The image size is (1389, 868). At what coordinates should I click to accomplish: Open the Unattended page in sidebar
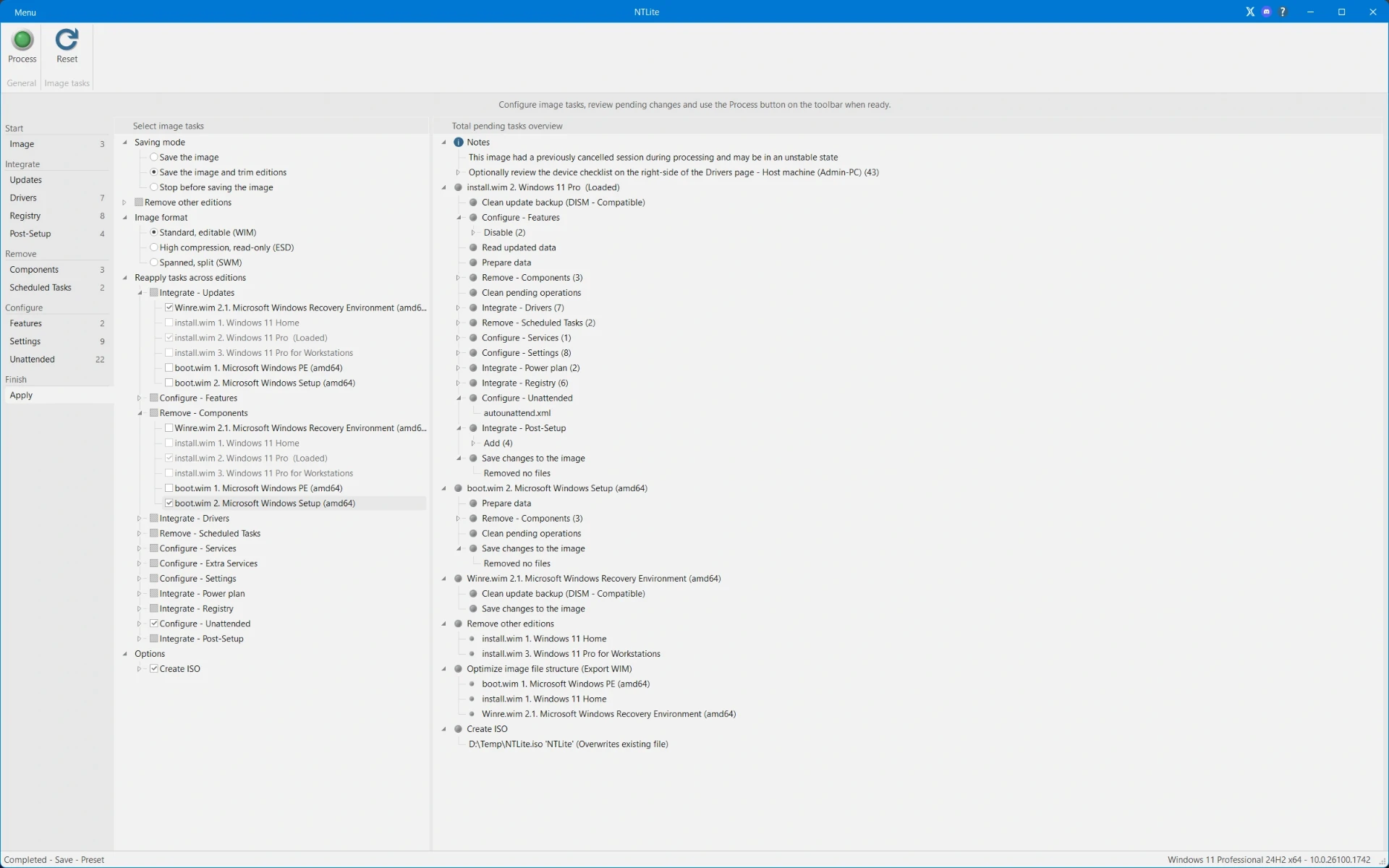point(56,359)
